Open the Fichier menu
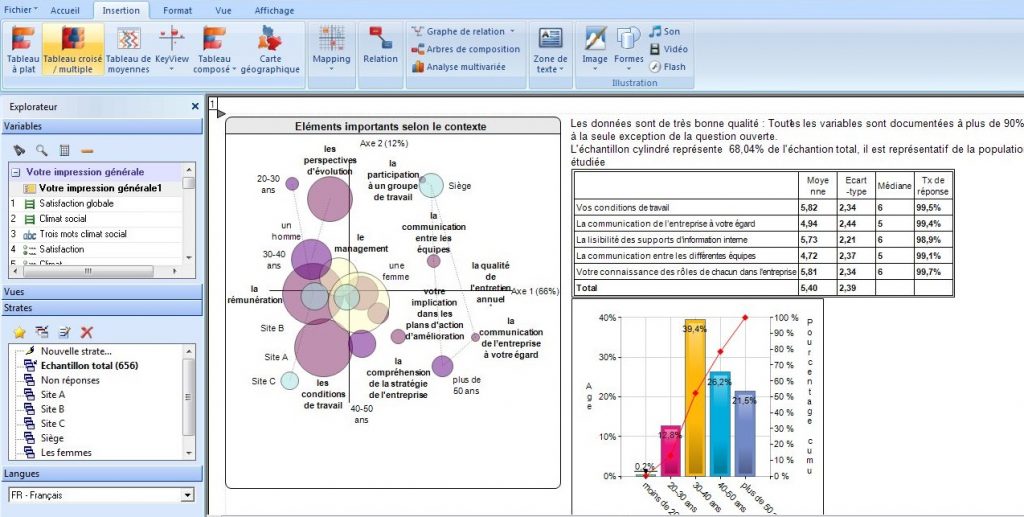1024x517 pixels. point(20,9)
